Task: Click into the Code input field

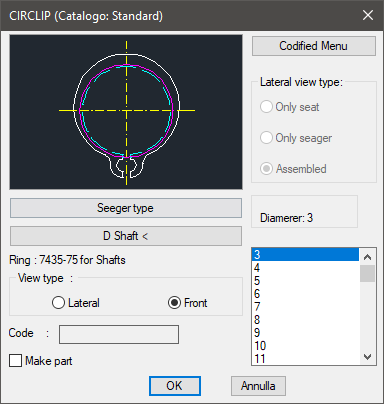Action: [119, 334]
